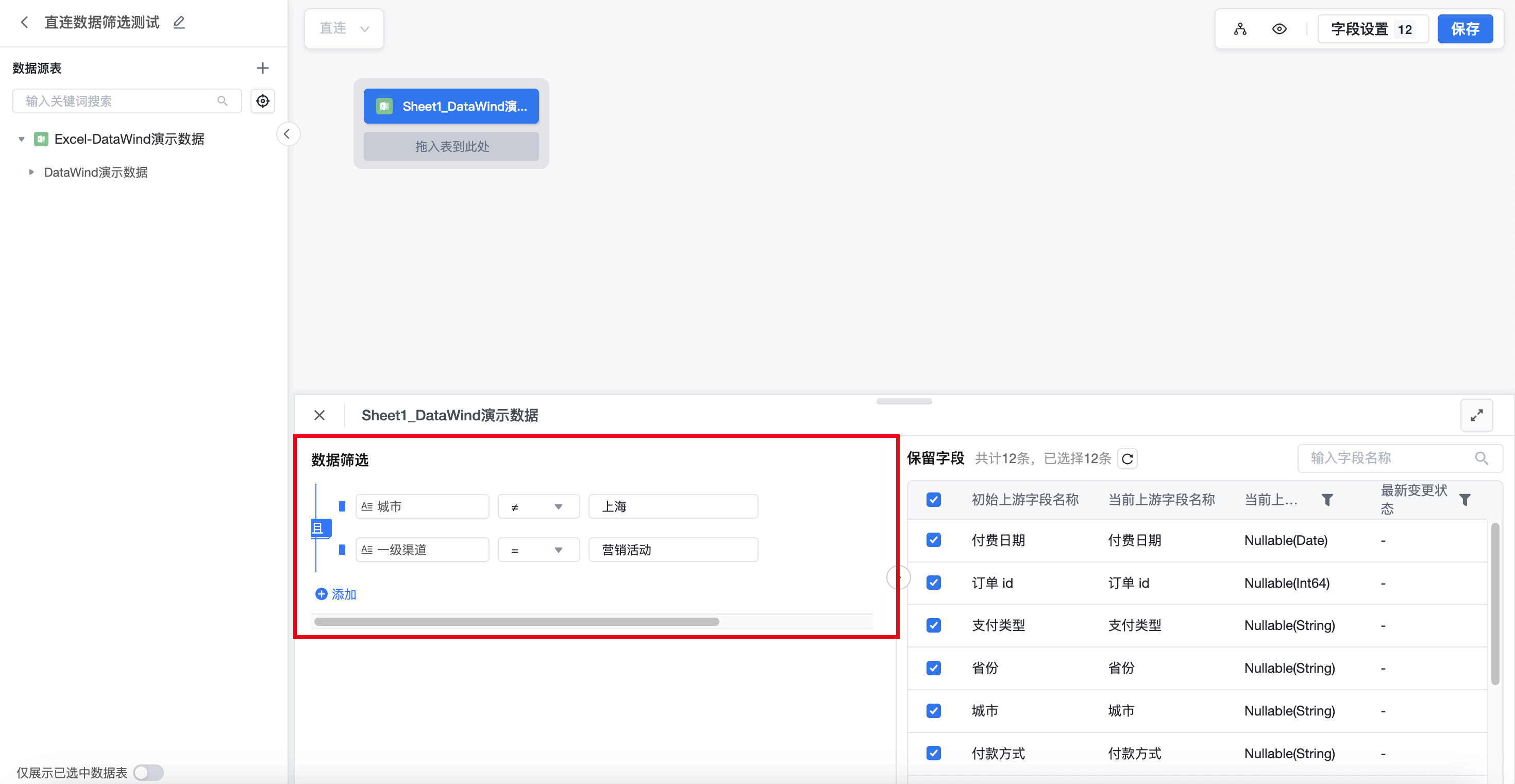Expand the DataWind演示数据 tree node
Screen dimensions: 1515x784
(x=32, y=172)
